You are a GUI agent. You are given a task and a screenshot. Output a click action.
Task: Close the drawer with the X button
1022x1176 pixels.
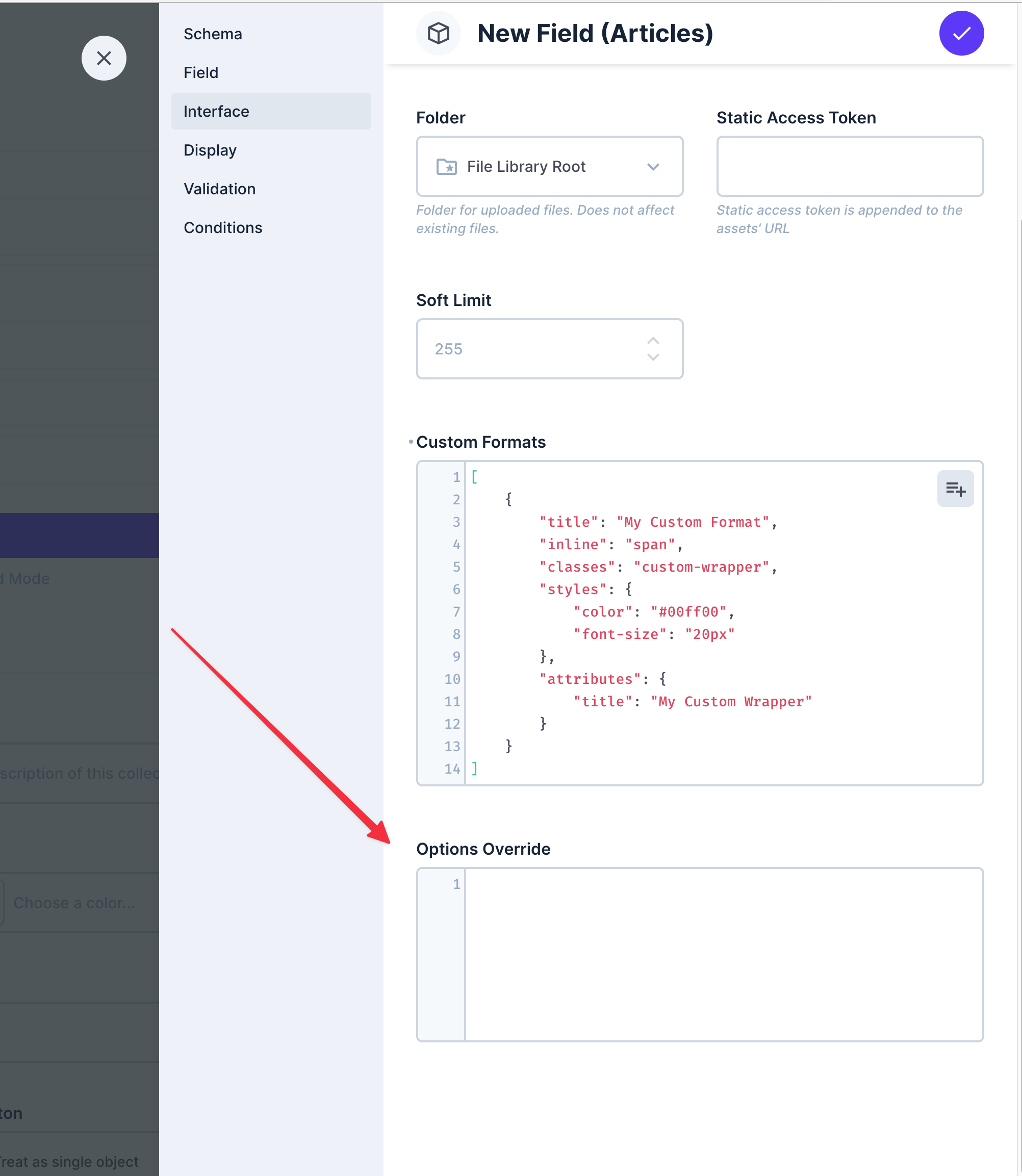[x=104, y=58]
